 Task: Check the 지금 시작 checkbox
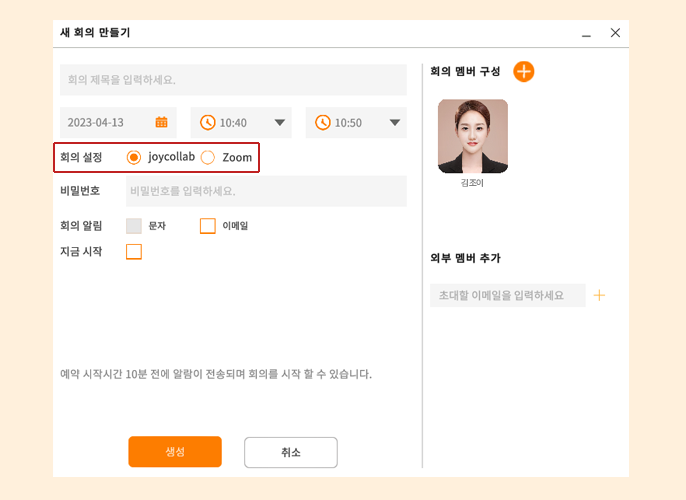pos(134,252)
